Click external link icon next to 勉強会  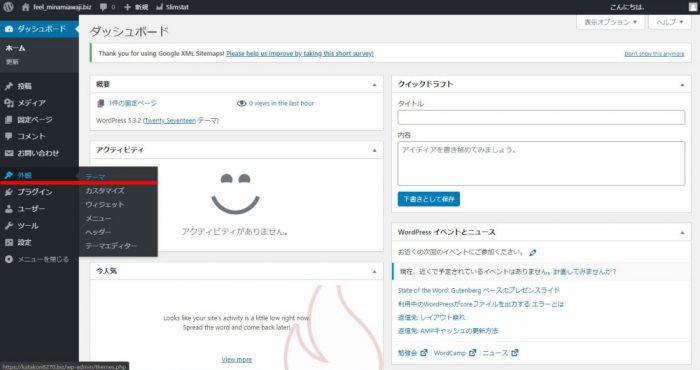(x=424, y=353)
